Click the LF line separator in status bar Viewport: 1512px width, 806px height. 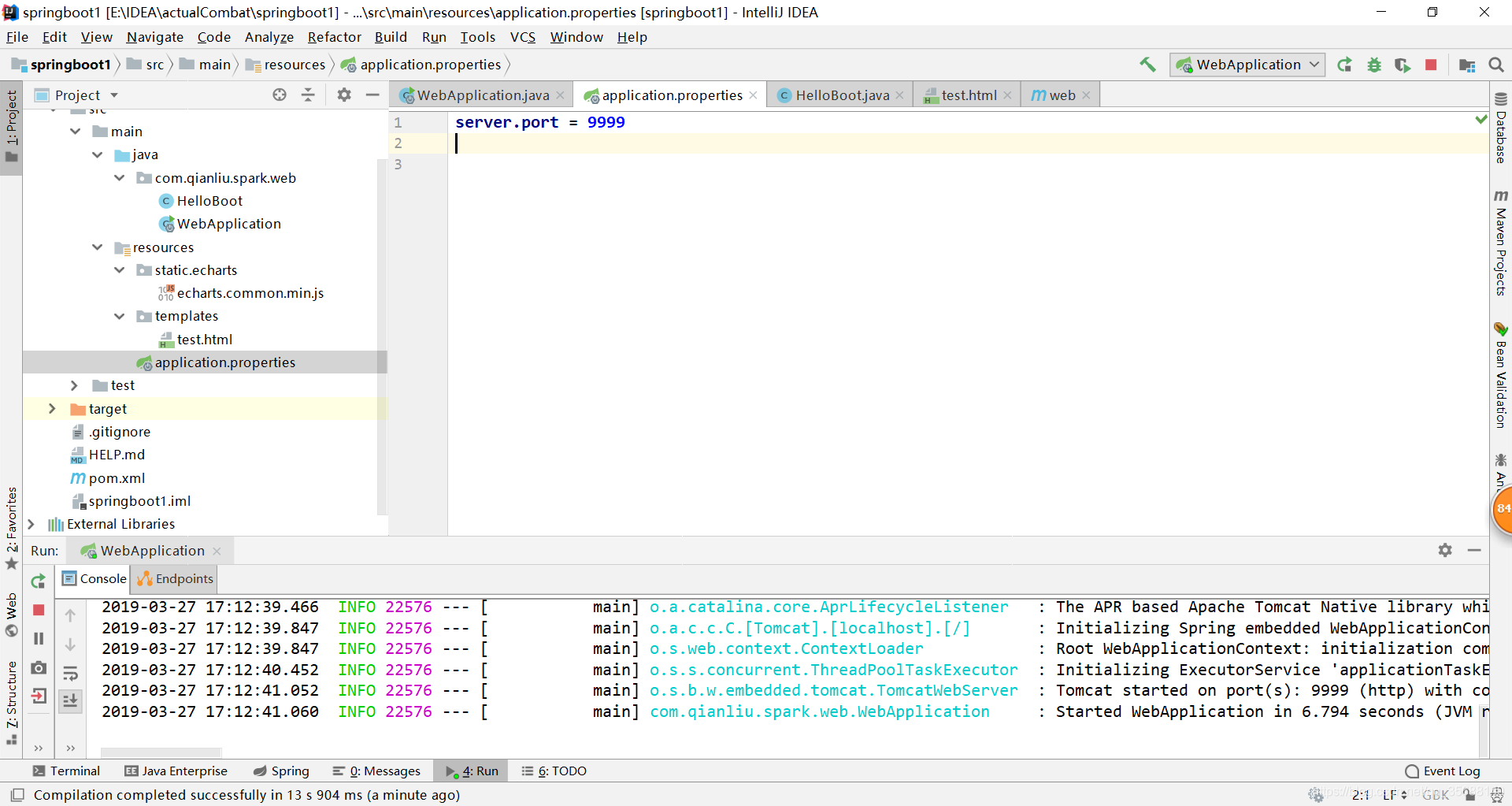1395,795
